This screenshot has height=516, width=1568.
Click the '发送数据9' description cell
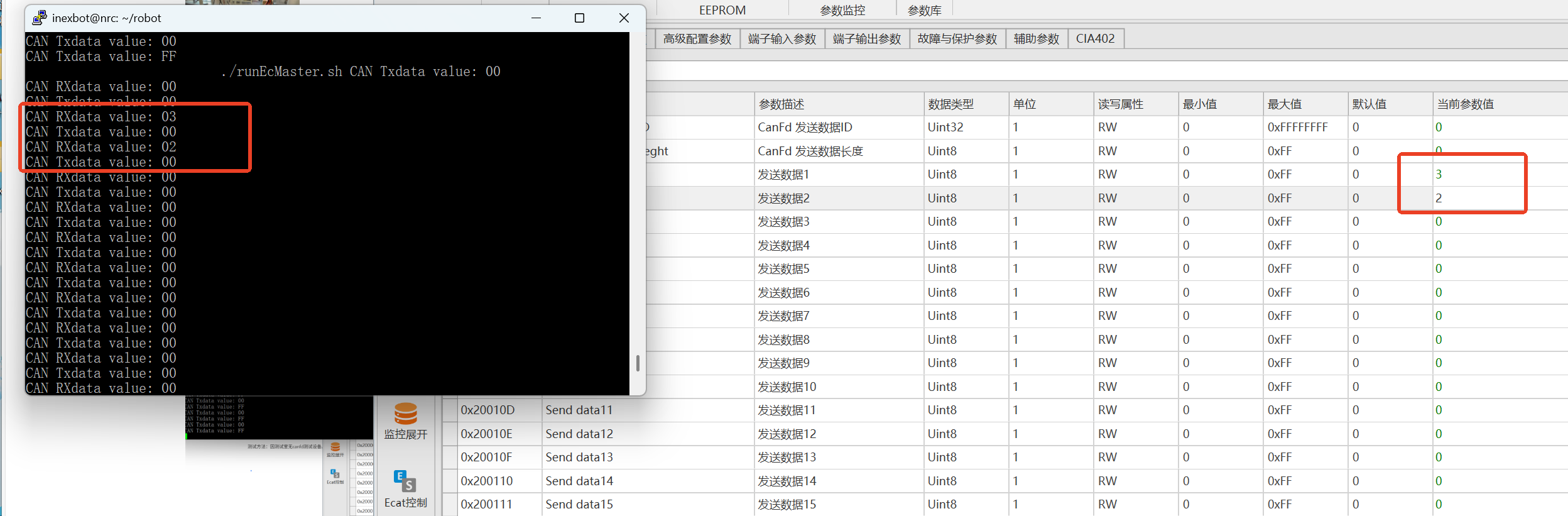[839, 363]
